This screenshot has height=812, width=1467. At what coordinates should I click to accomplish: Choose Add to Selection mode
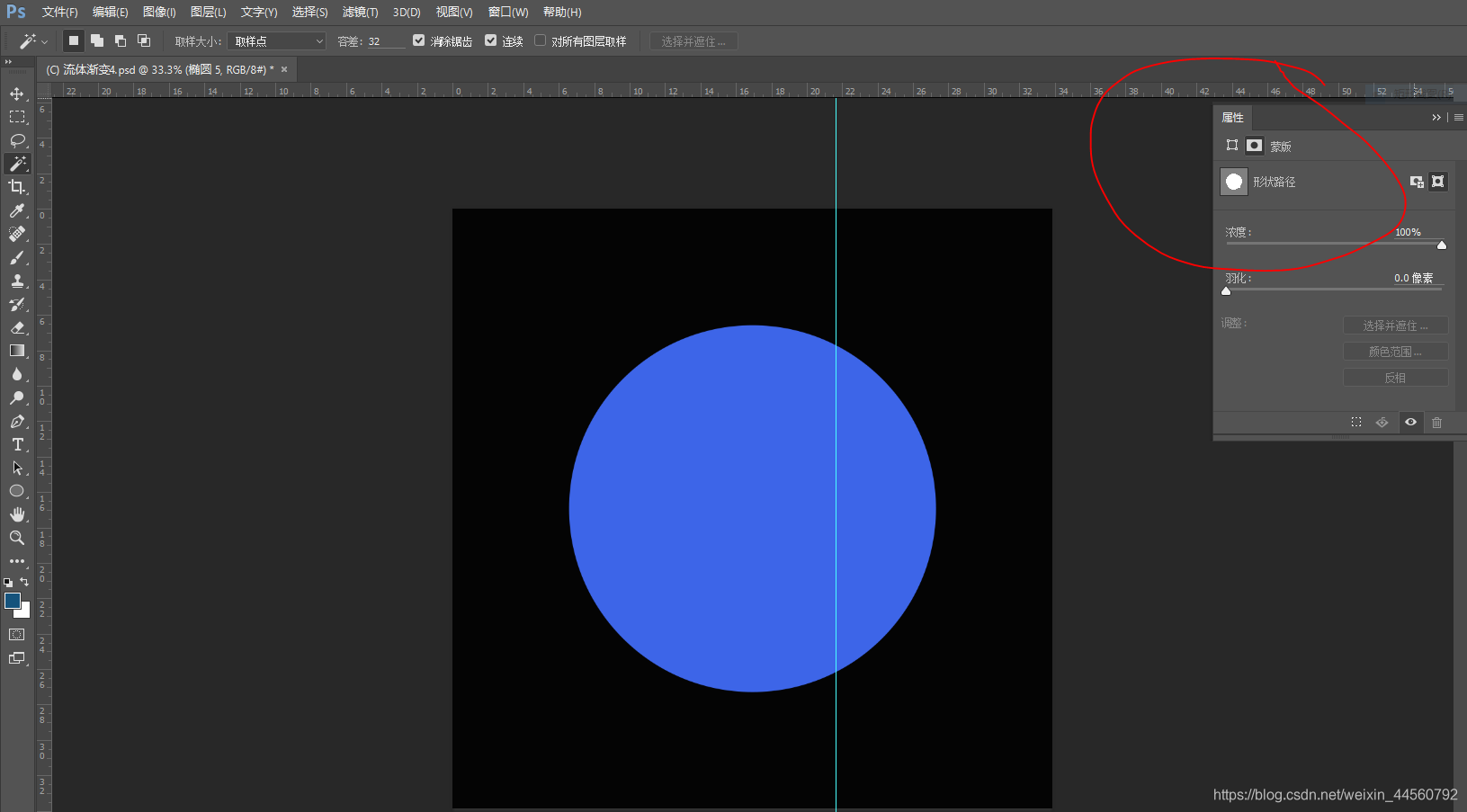click(97, 40)
